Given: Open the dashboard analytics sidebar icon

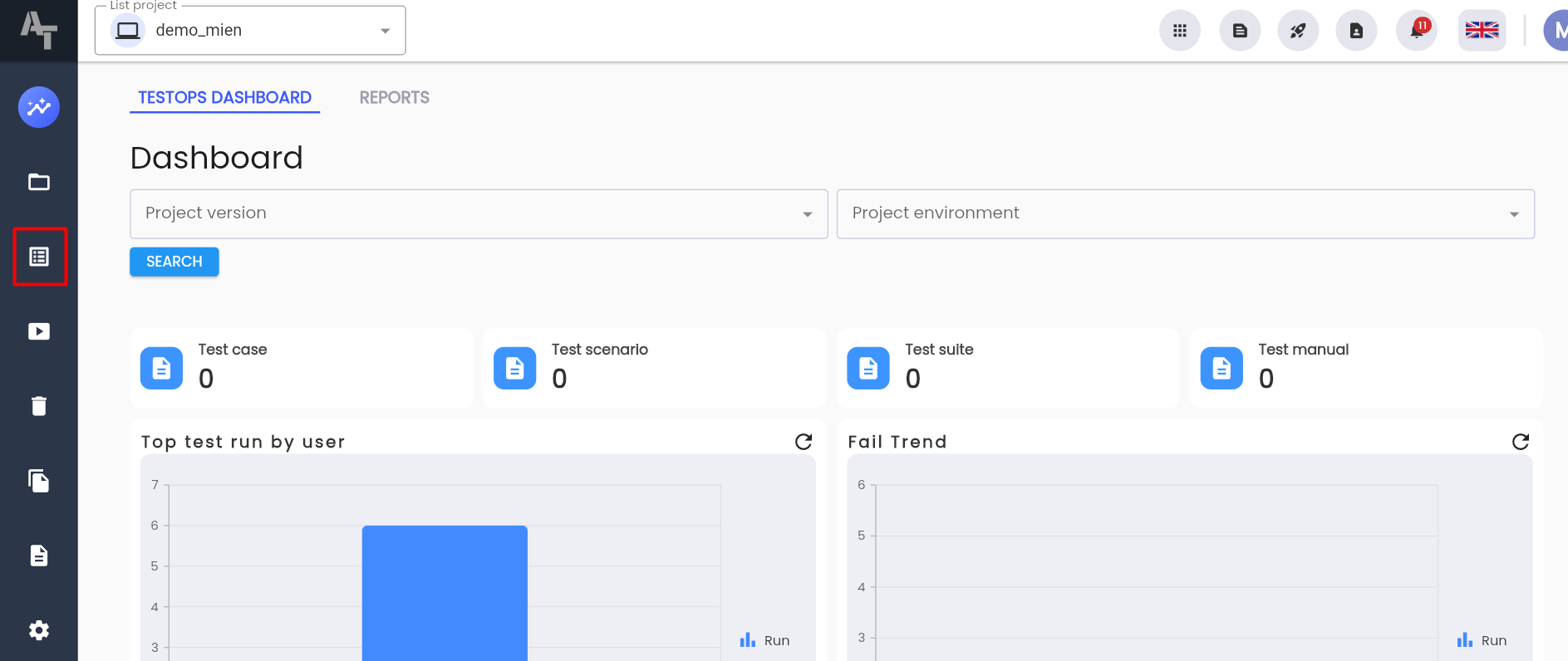Looking at the screenshot, I should point(39,107).
